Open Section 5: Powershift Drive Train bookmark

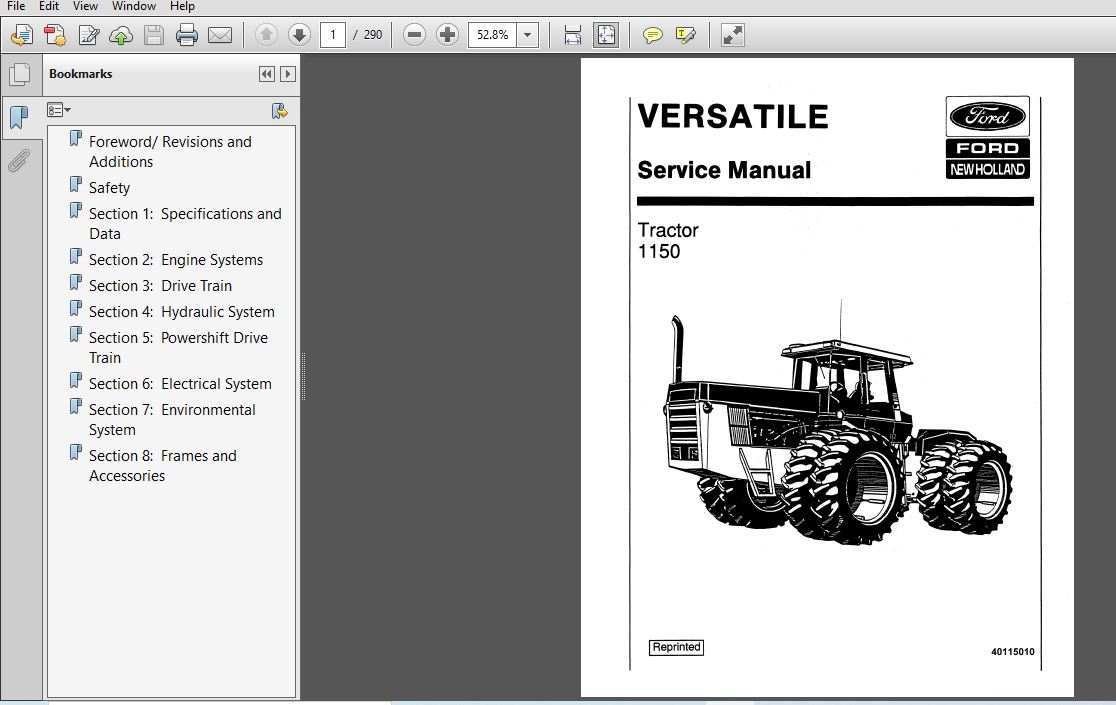point(178,347)
